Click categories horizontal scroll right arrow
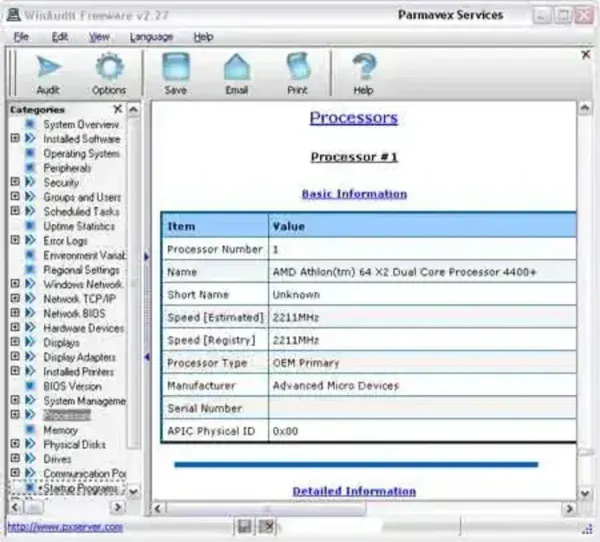The width and height of the screenshot is (600, 542). pyautogui.click(x=117, y=508)
